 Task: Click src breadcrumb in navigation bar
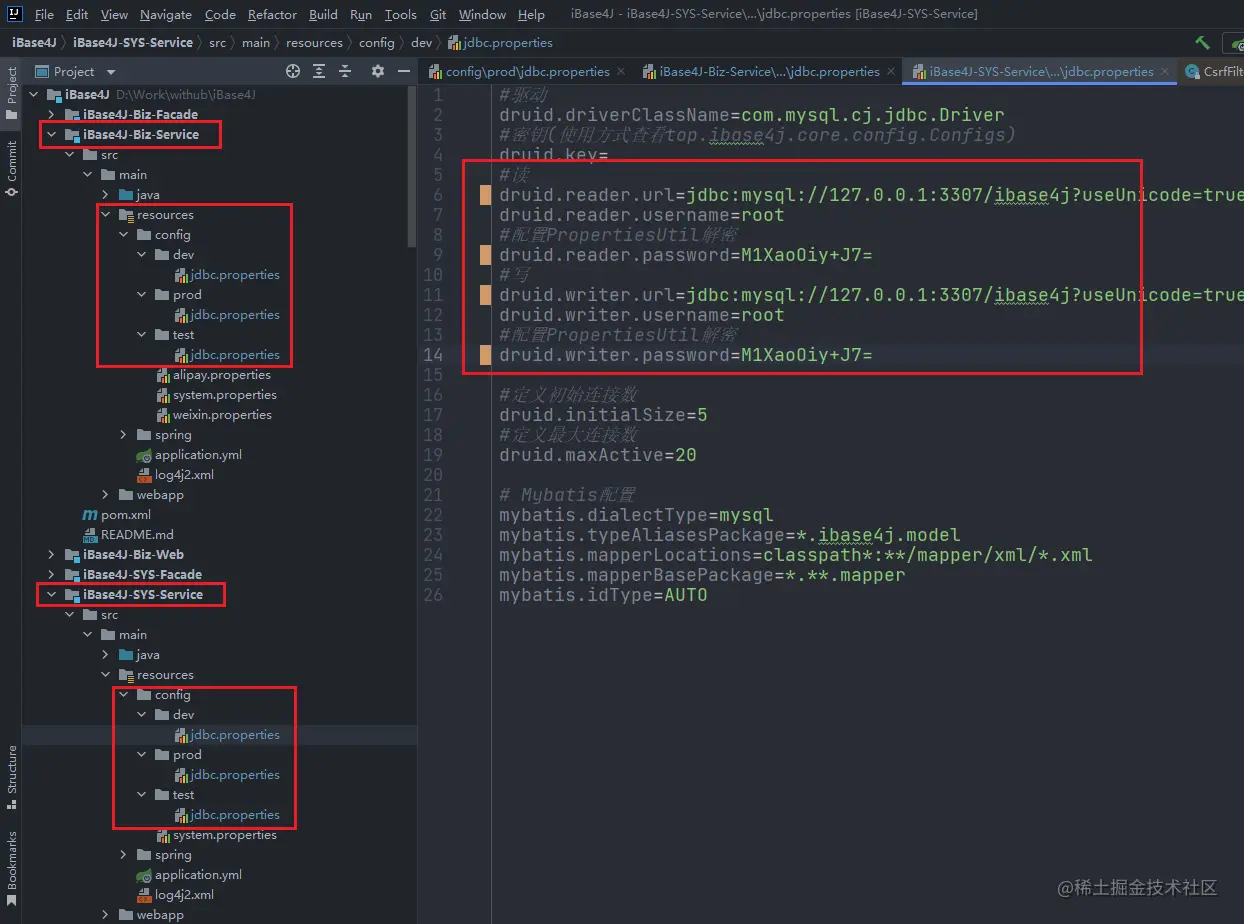[218, 43]
